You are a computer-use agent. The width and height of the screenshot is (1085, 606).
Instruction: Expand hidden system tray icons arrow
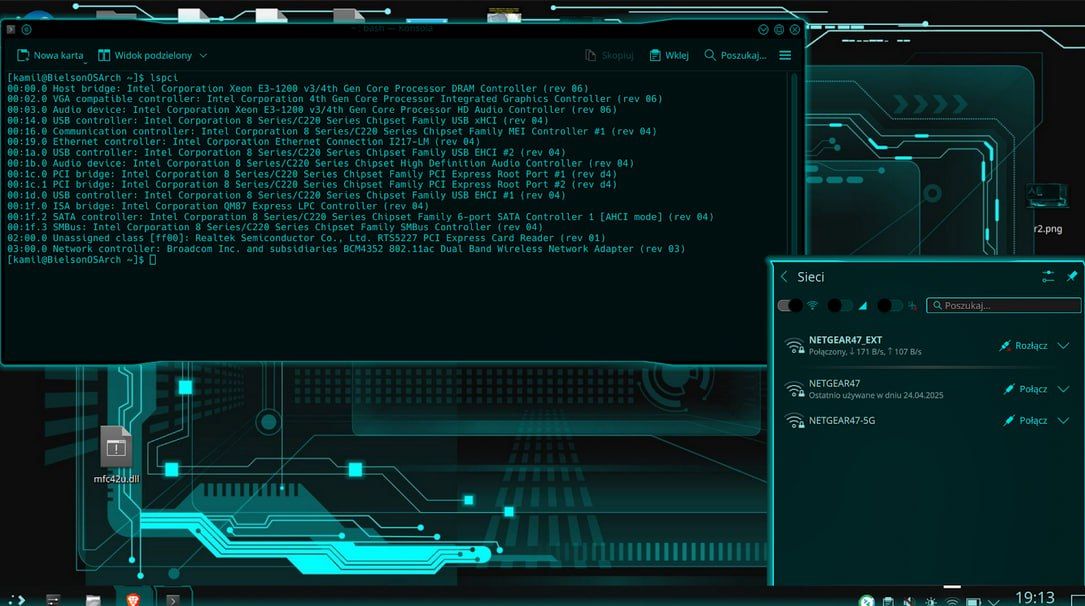(x=994, y=601)
